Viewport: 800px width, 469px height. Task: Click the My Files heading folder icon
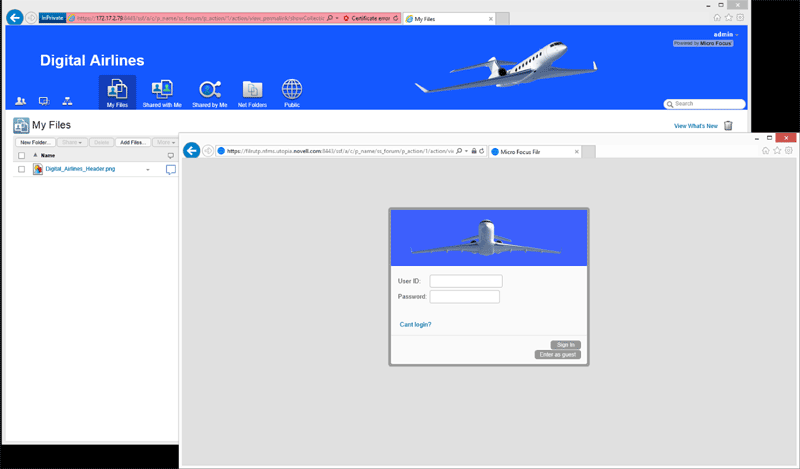click(21, 125)
